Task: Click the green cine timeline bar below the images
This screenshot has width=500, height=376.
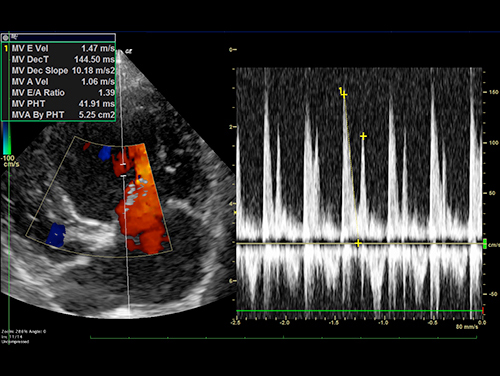Action: [x=283, y=338]
